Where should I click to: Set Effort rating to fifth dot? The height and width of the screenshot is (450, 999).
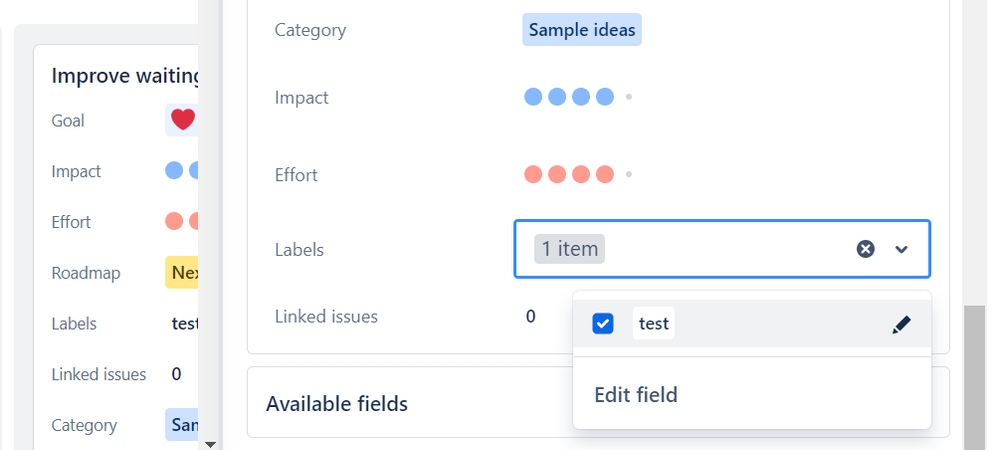[x=629, y=175]
